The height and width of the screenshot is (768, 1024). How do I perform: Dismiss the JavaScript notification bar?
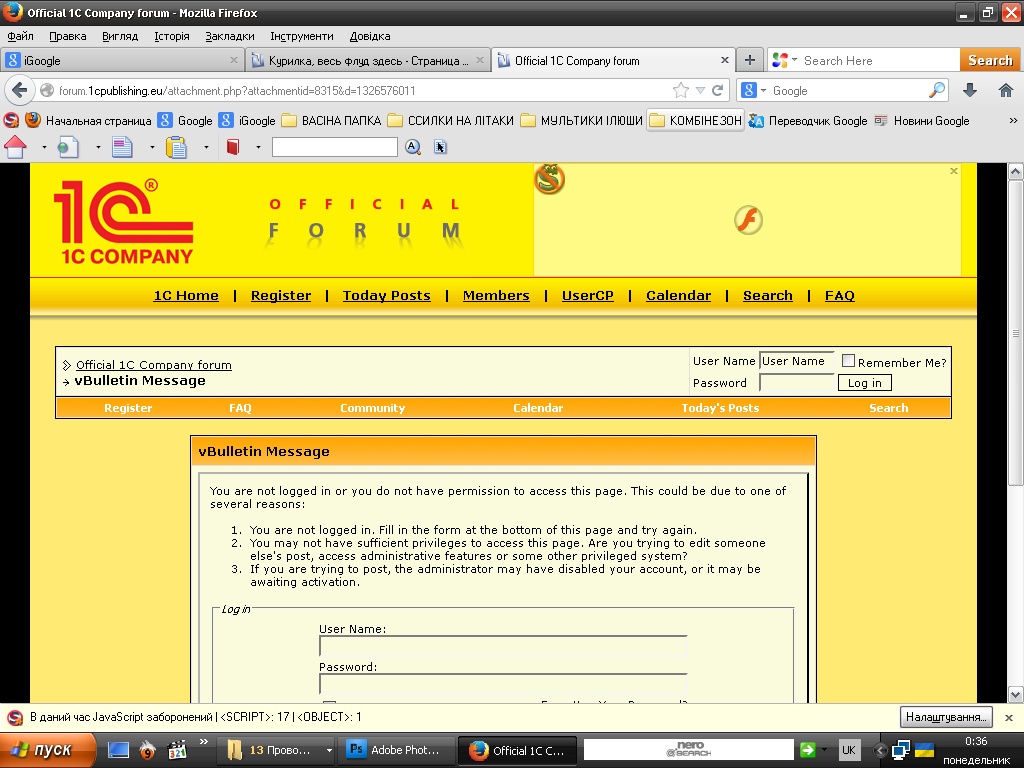tap(1009, 717)
